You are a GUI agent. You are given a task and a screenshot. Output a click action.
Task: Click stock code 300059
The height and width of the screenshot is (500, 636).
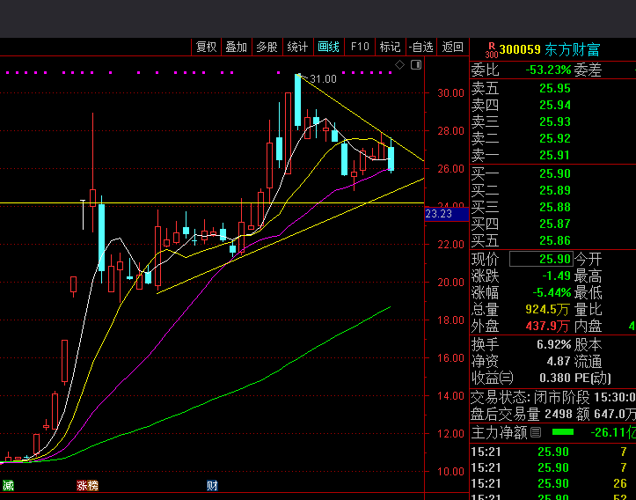tap(520, 50)
